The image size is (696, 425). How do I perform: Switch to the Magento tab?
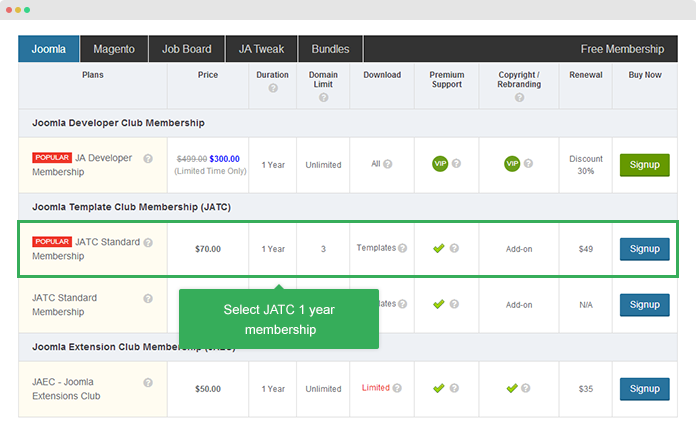[x=114, y=49]
